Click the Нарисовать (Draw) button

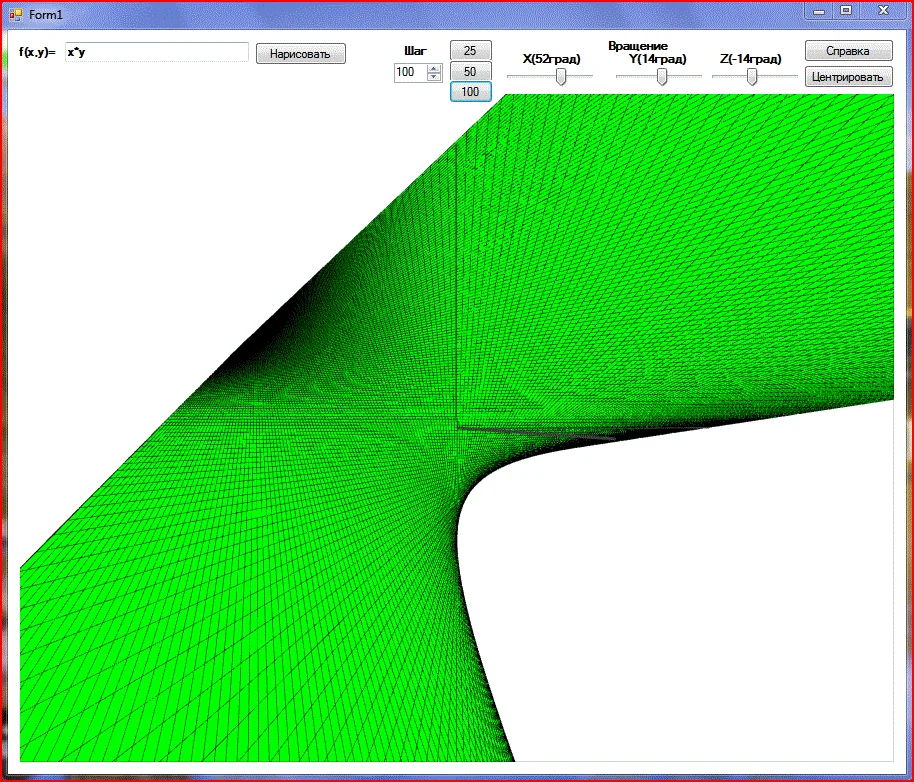[301, 54]
